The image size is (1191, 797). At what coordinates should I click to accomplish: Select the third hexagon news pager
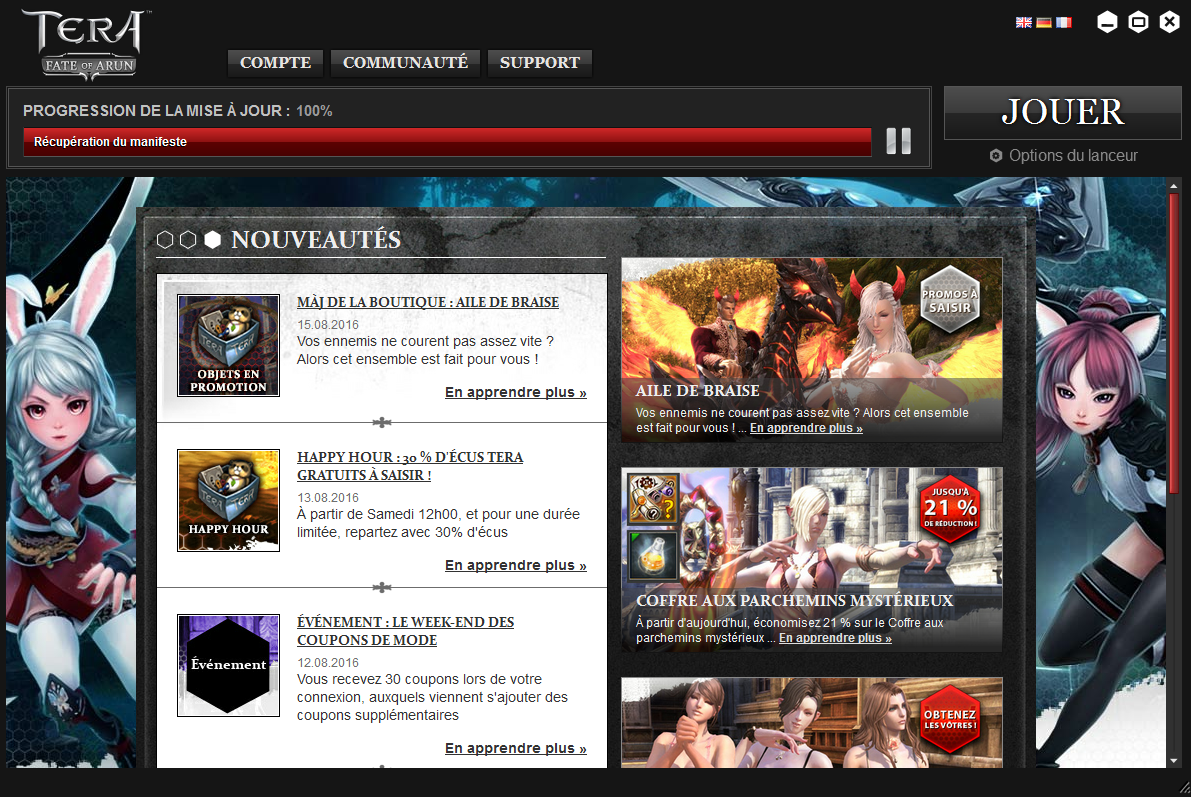(212, 240)
